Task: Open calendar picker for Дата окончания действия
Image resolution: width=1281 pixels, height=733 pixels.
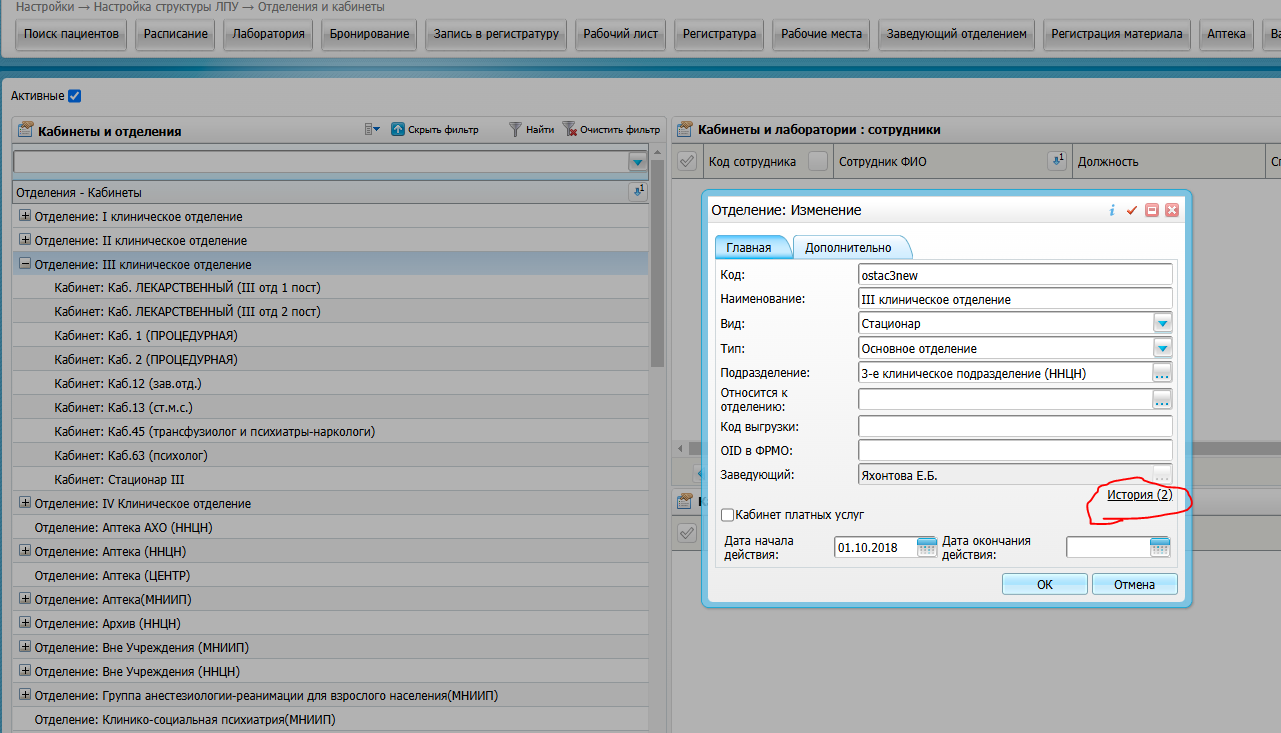Action: click(x=1159, y=547)
